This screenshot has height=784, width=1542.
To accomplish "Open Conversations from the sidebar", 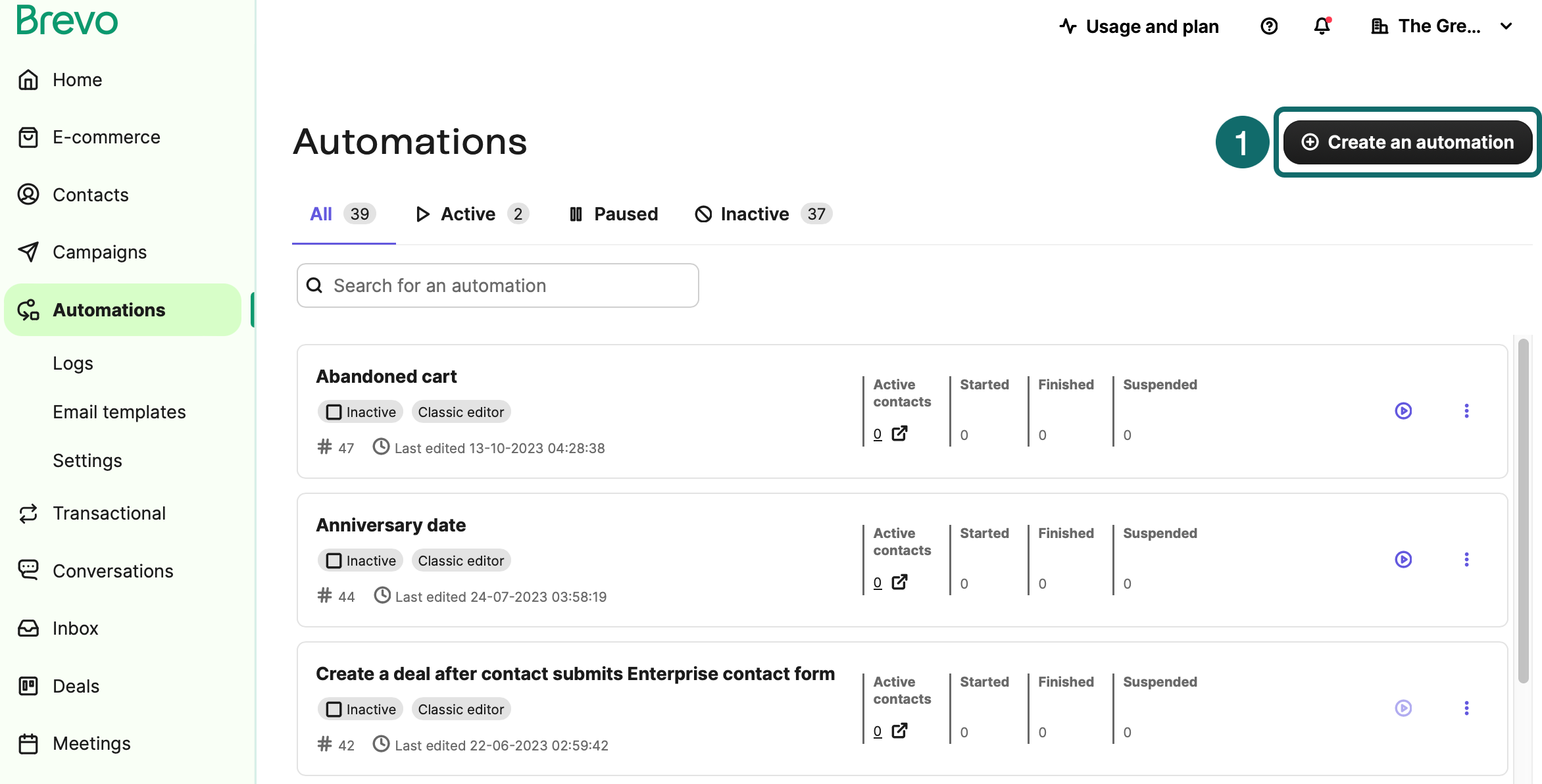I will click(112, 571).
